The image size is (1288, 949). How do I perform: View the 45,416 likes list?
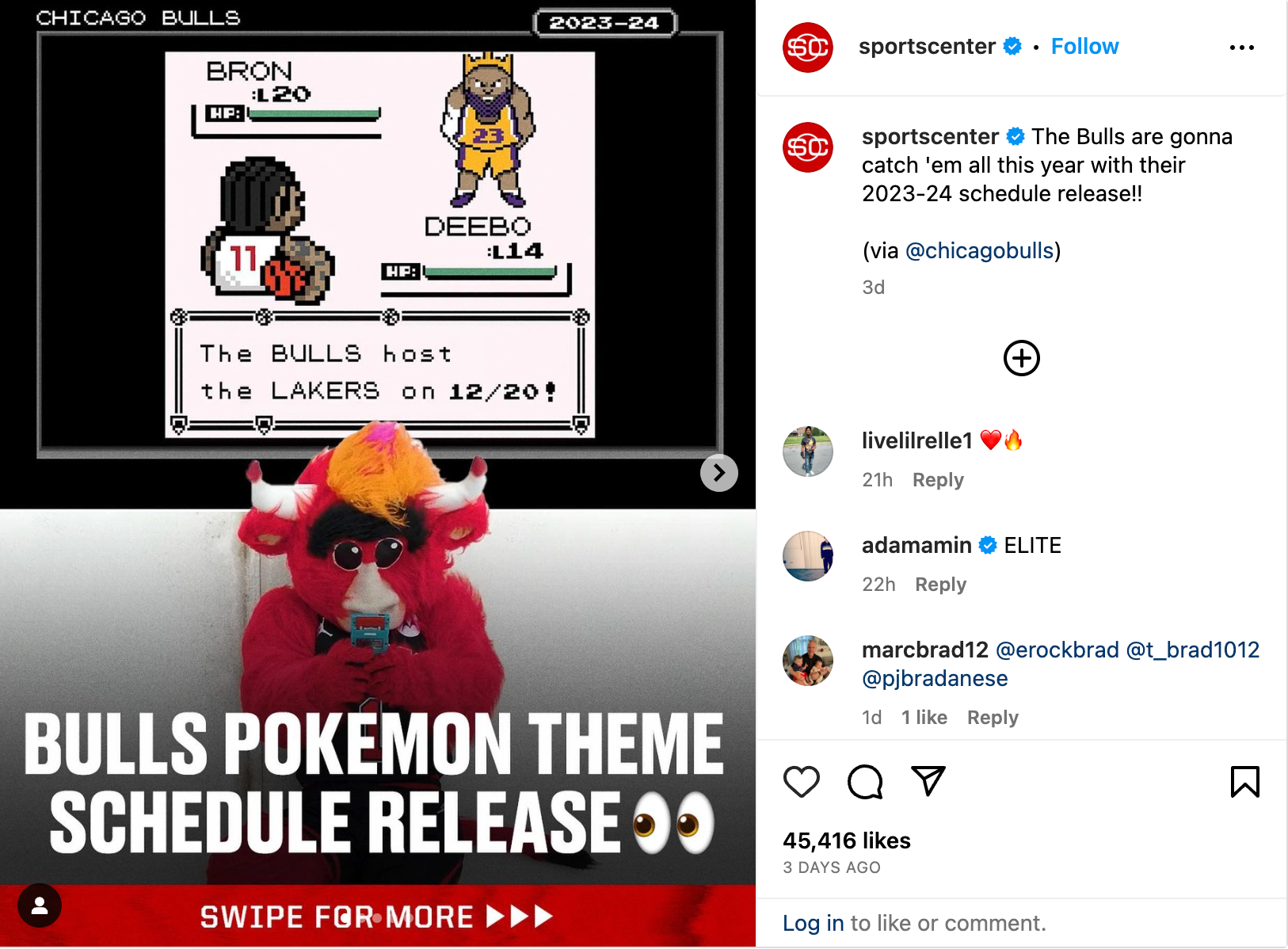(x=846, y=841)
